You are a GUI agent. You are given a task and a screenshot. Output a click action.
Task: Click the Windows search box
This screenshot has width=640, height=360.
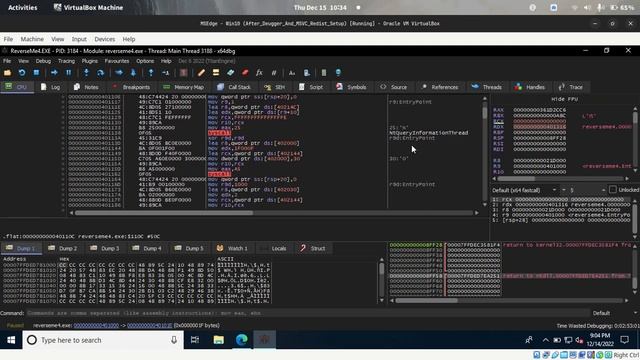pyautogui.click(x=102, y=340)
